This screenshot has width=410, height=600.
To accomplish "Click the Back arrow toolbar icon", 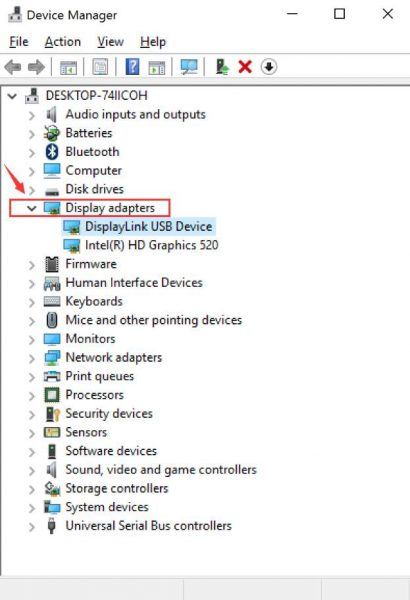I will tap(13, 67).
